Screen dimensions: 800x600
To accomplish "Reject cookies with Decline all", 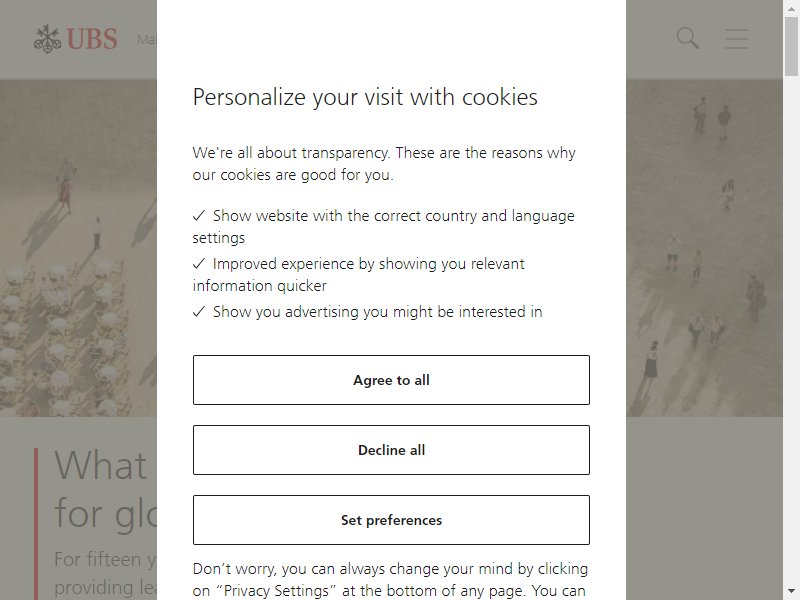I will pos(391,450).
